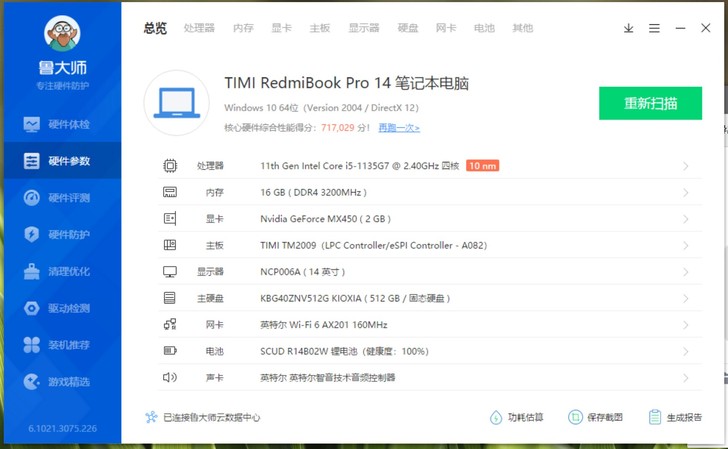Switch to the 内存 tab

coord(243,28)
